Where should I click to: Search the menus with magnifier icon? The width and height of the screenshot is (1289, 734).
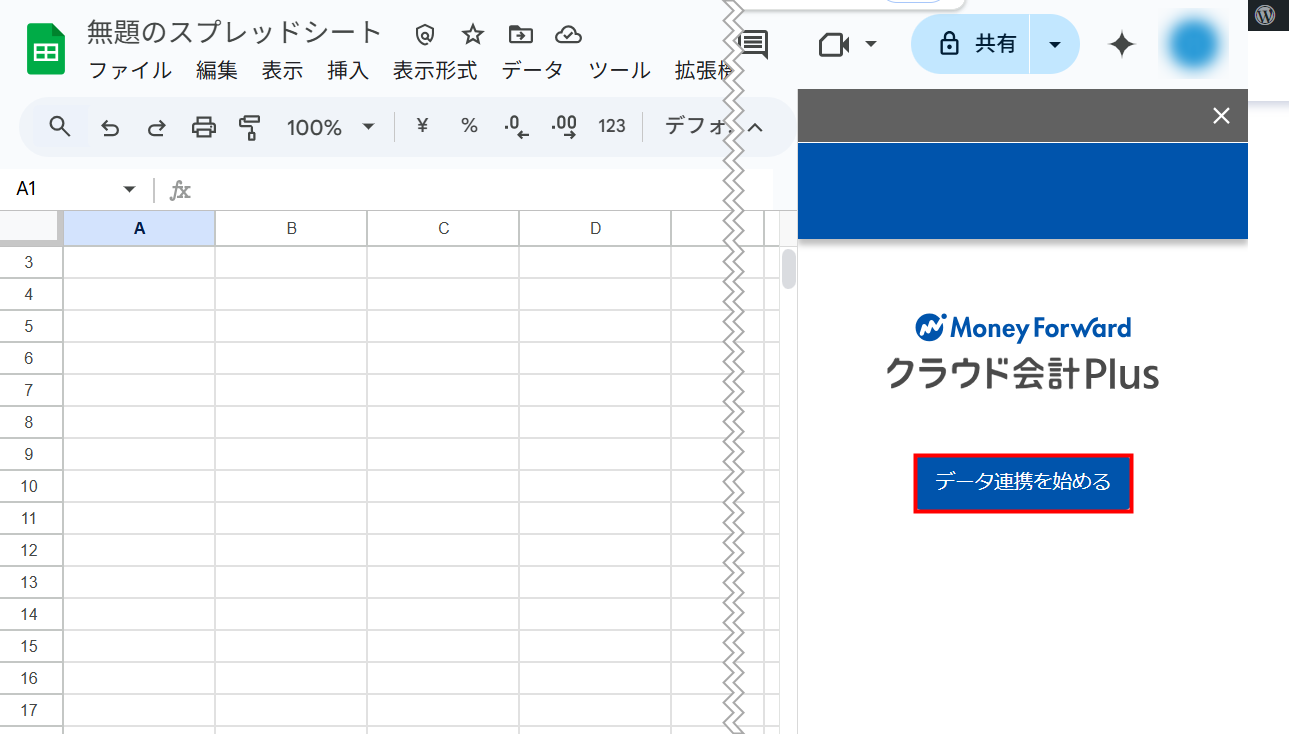coord(60,126)
